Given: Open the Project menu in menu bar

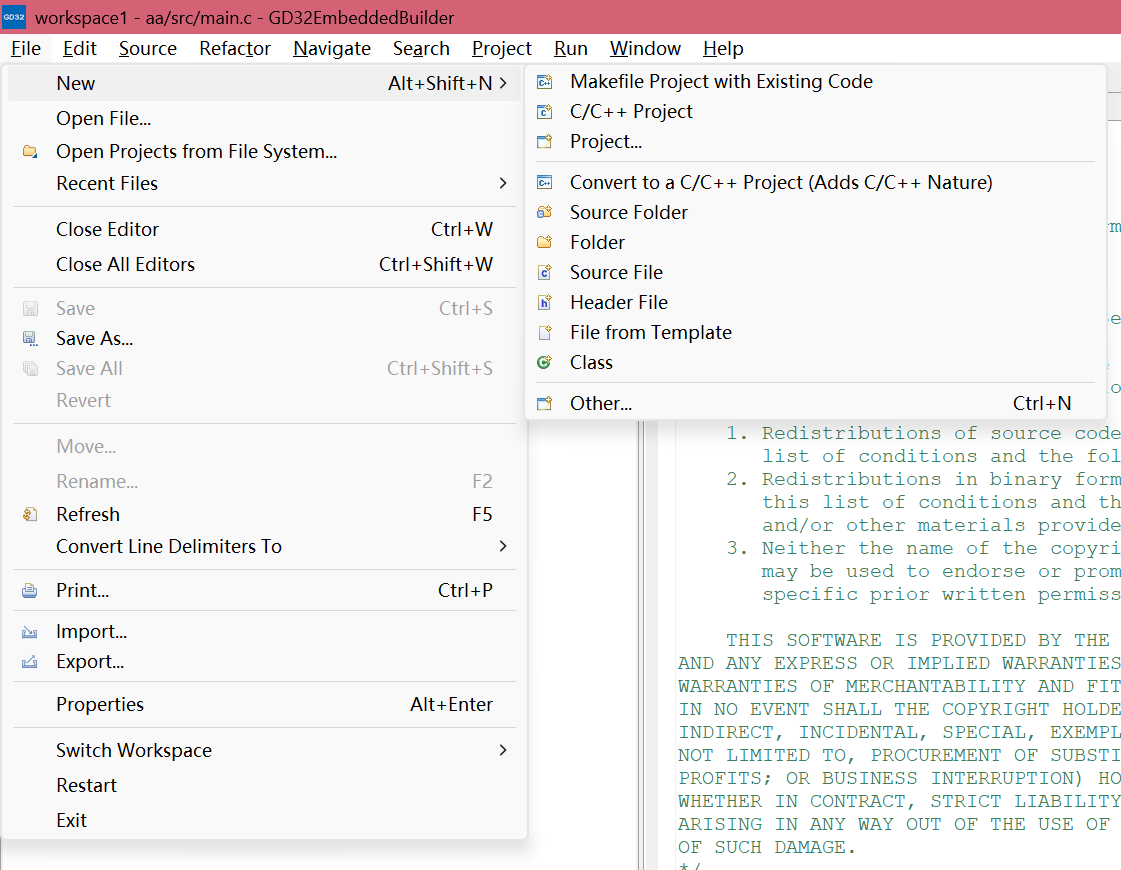Looking at the screenshot, I should 502,48.
